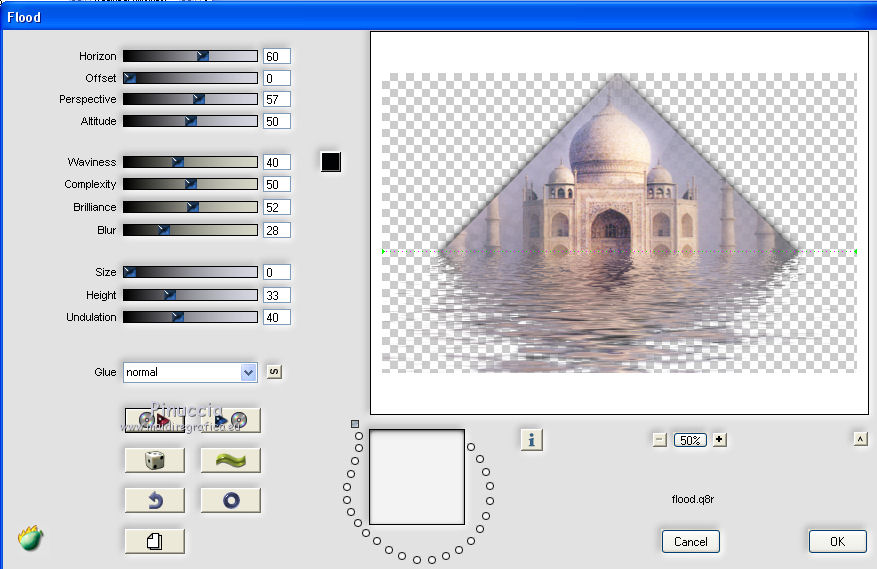Zoom in preview with plus button

coord(719,440)
